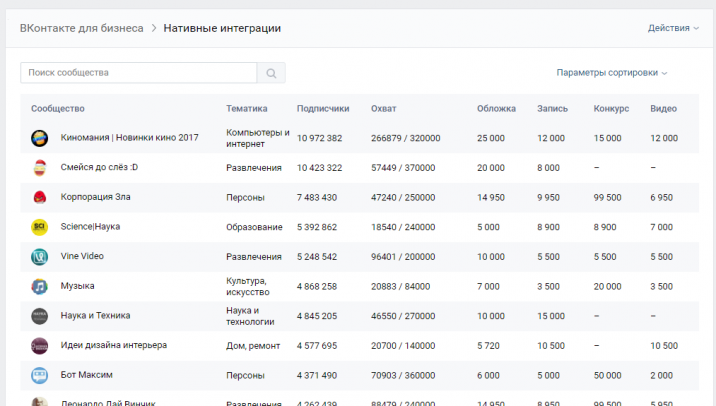The width and height of the screenshot is (716, 406).
Task: Select subscribers value 7 483 430
Action: [x=317, y=198]
